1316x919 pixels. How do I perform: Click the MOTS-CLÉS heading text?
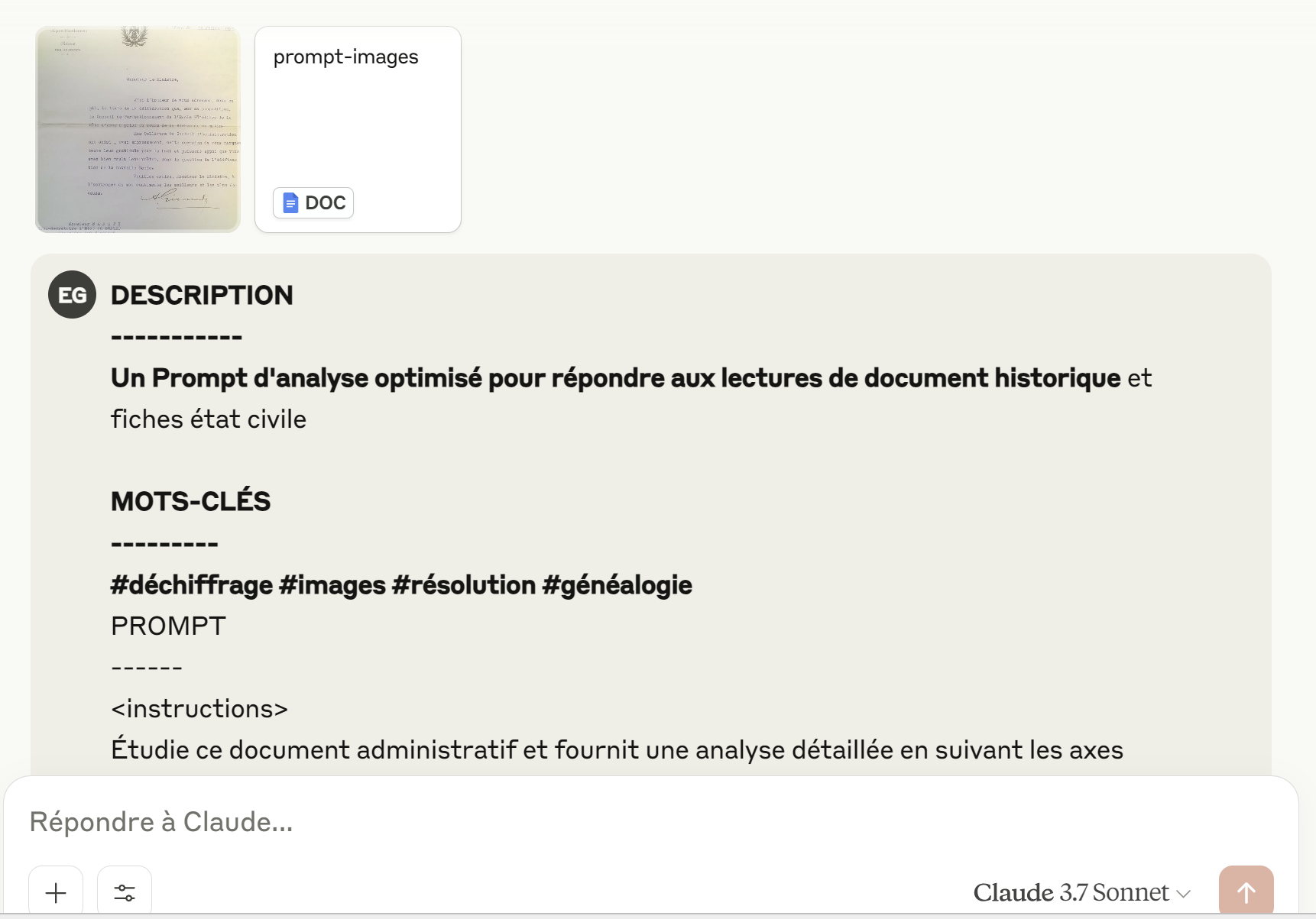pyautogui.click(x=191, y=501)
